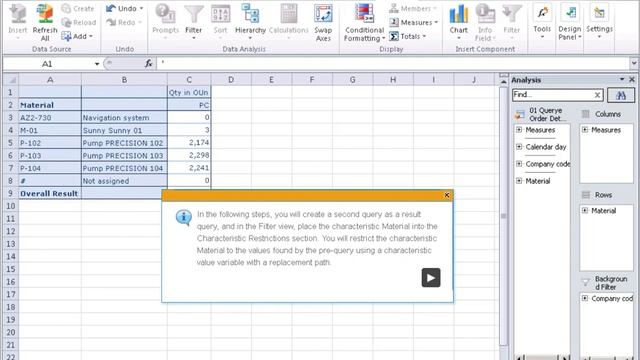Click the binoculars search button
The image size is (640, 360).
(x=621, y=95)
